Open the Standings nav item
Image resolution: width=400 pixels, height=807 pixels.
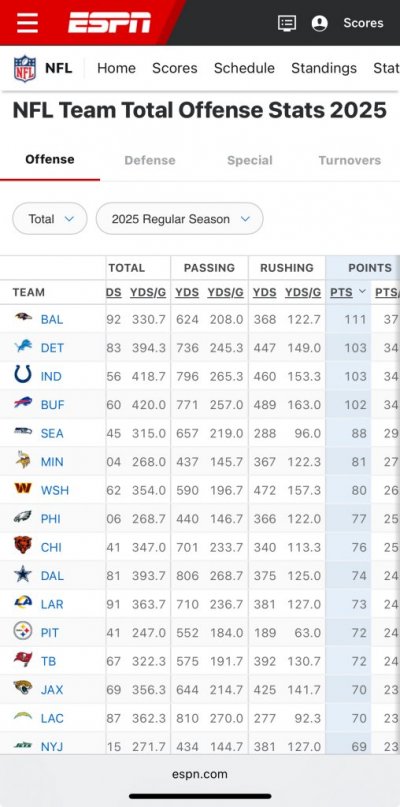[x=324, y=68]
